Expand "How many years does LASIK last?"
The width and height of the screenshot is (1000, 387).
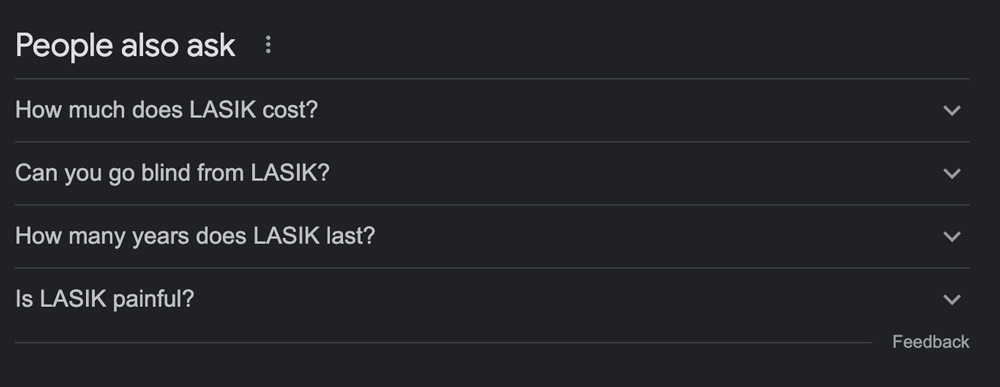tap(492, 237)
